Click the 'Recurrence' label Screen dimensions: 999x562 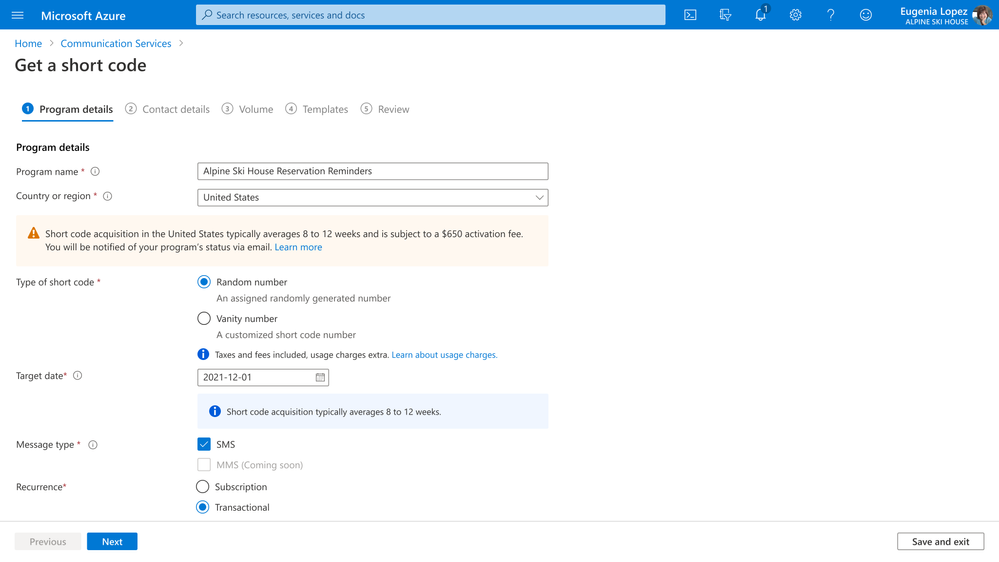click(40, 487)
